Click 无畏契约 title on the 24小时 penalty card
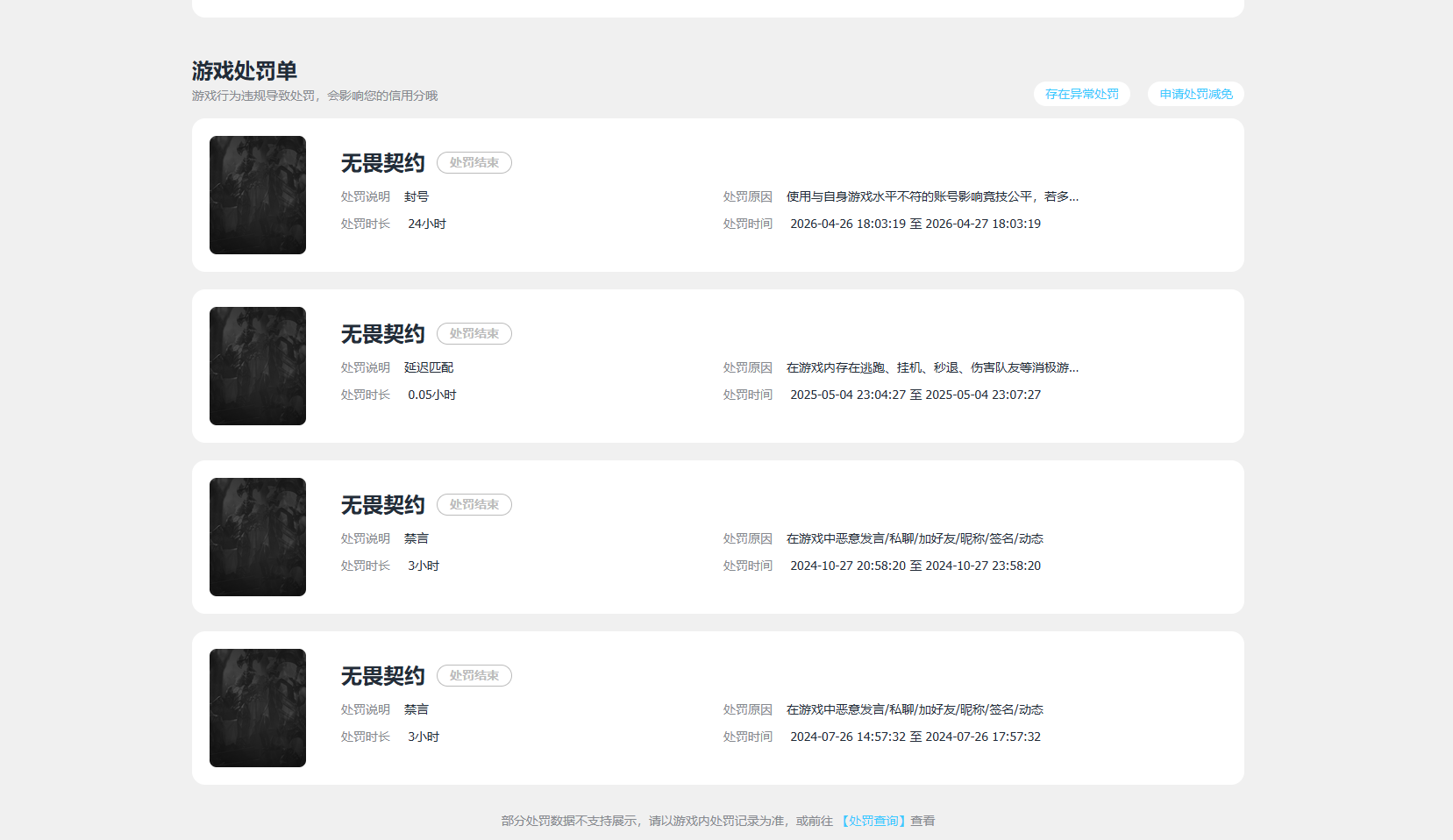This screenshot has width=1453, height=840. (382, 163)
